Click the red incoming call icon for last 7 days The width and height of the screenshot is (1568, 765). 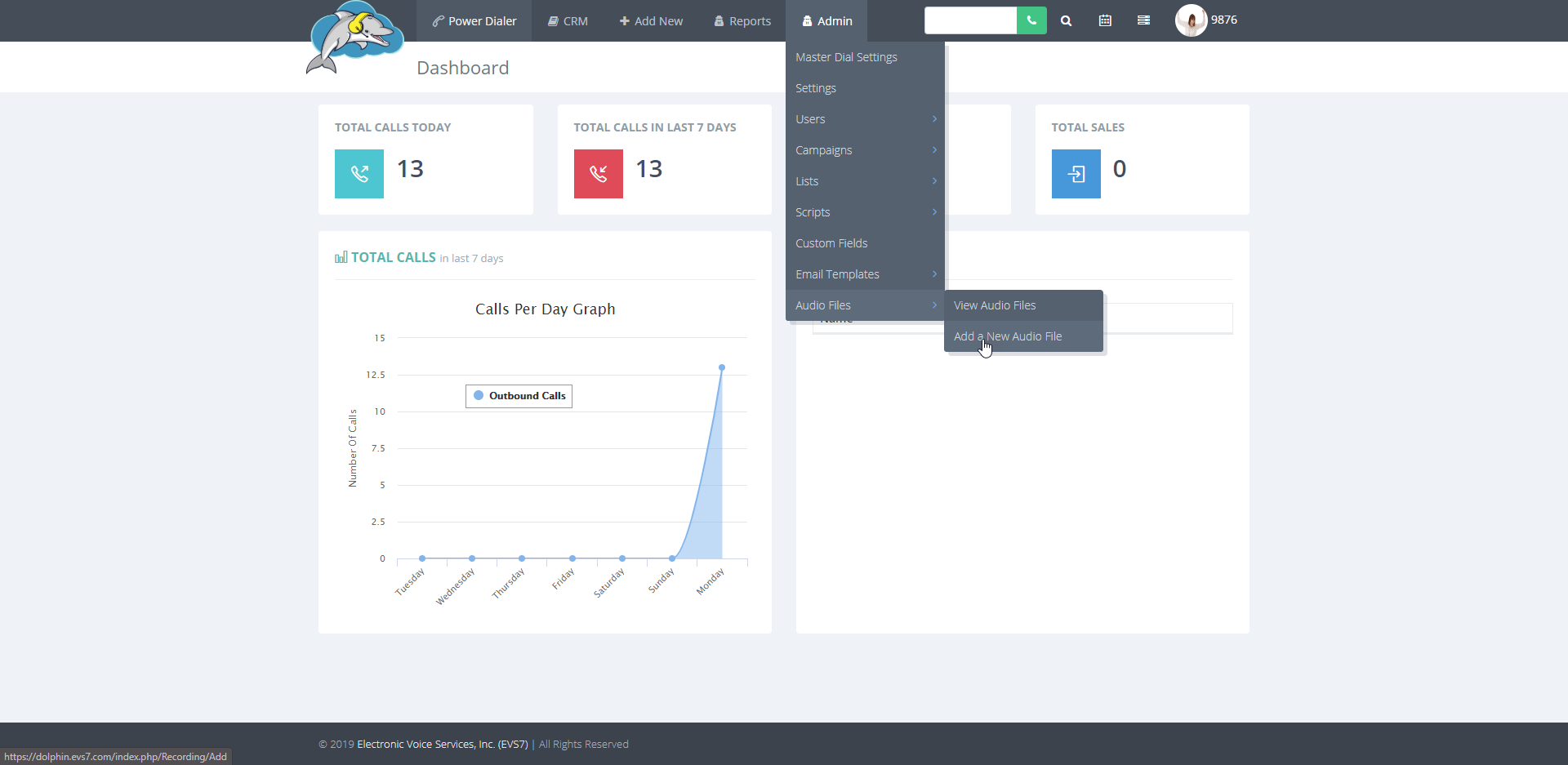point(599,174)
